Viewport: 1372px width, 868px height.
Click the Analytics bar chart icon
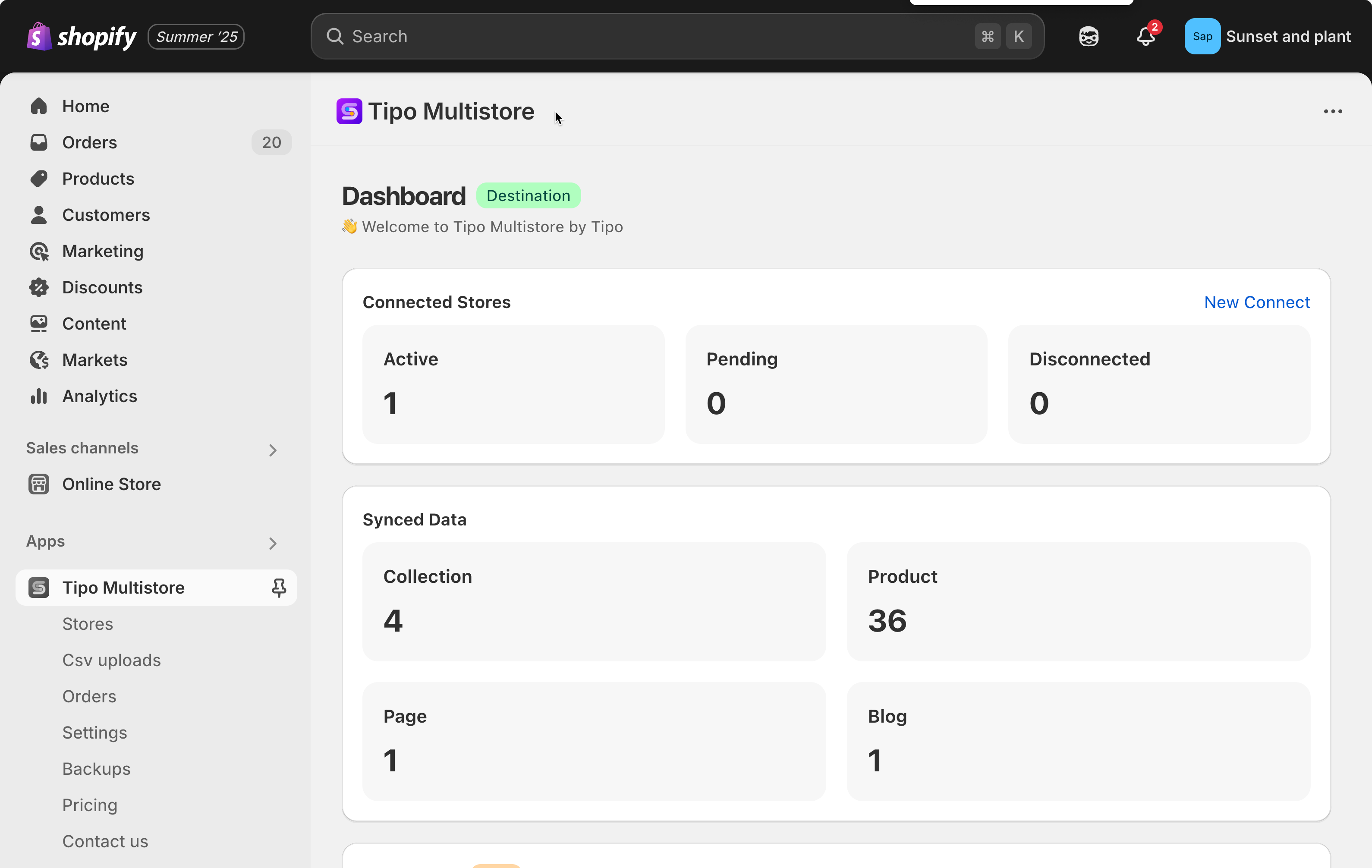[39, 396]
